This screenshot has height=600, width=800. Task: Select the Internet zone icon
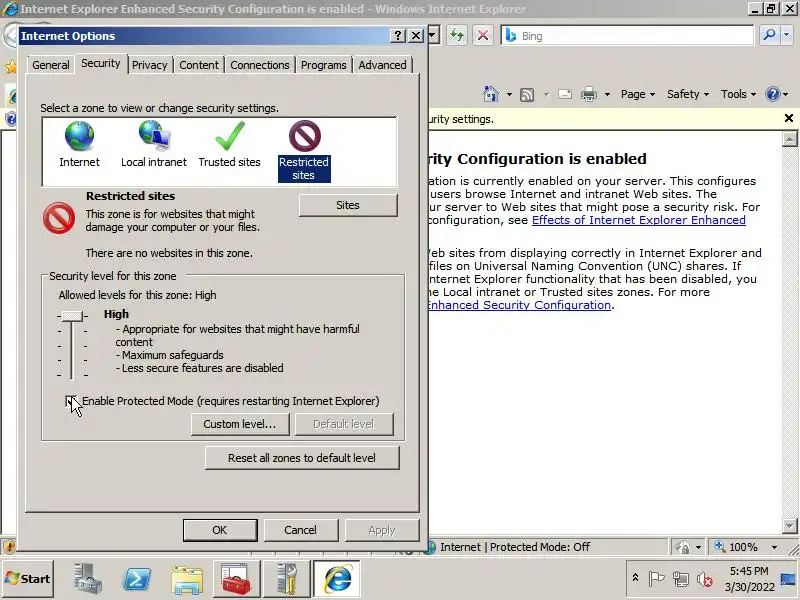click(x=79, y=136)
